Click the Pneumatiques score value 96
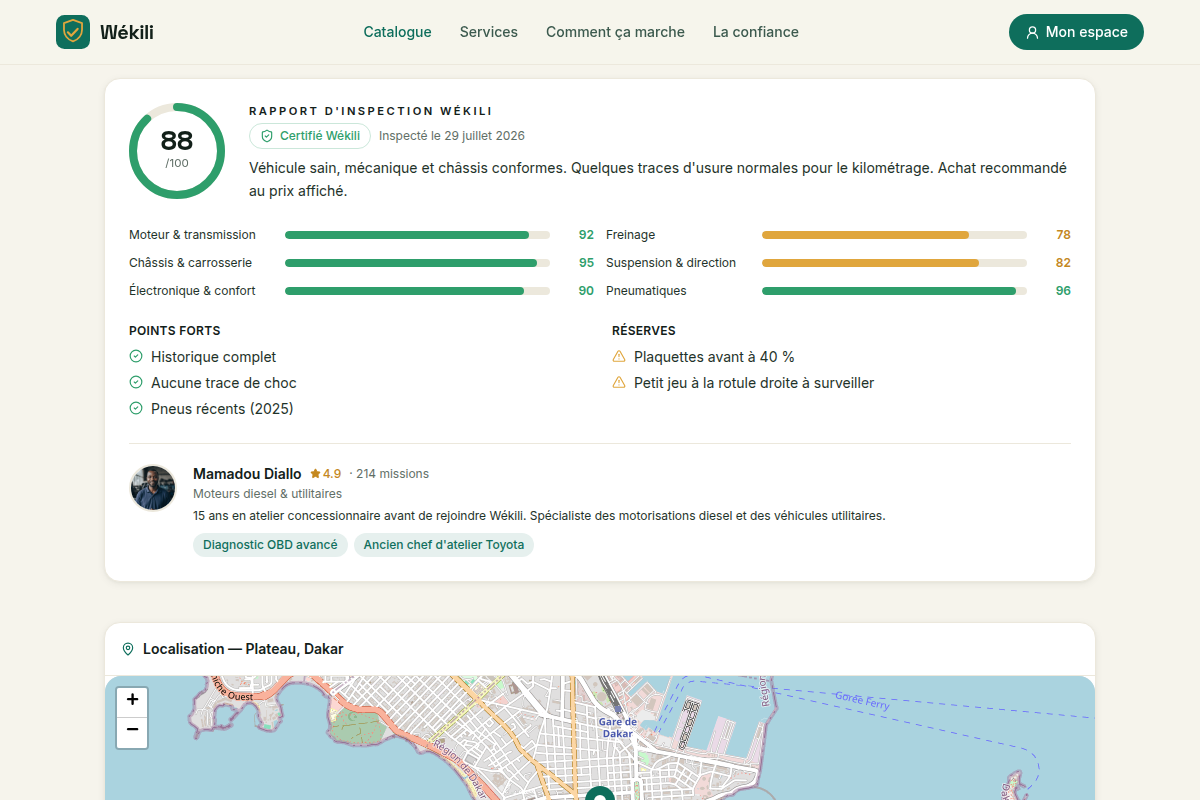The image size is (1200, 800). click(x=1063, y=291)
